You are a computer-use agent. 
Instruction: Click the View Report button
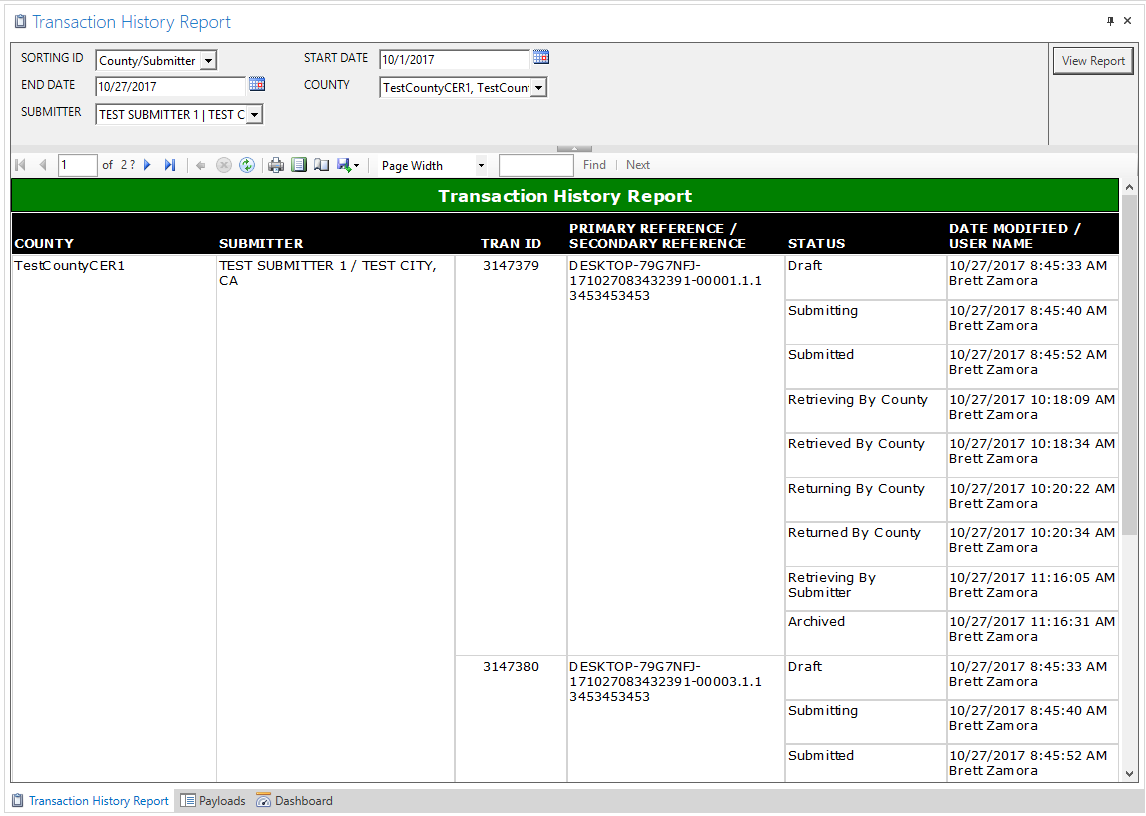(1093, 61)
